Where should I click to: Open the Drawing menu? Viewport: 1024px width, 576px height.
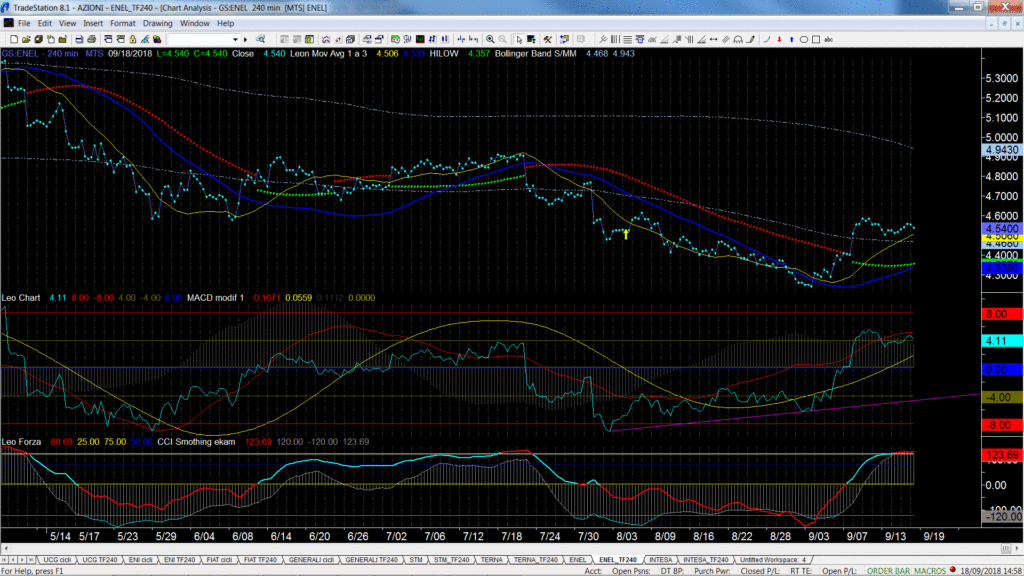pyautogui.click(x=157, y=24)
